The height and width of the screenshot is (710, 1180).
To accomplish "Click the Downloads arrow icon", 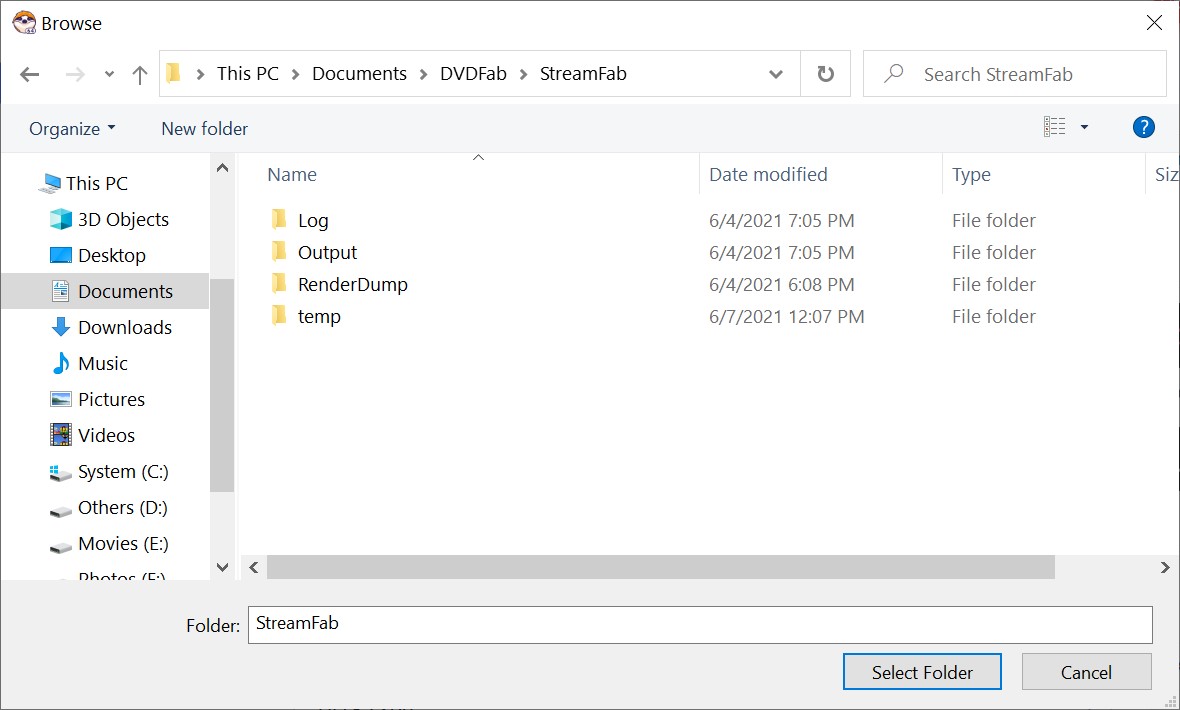I will tap(60, 328).
